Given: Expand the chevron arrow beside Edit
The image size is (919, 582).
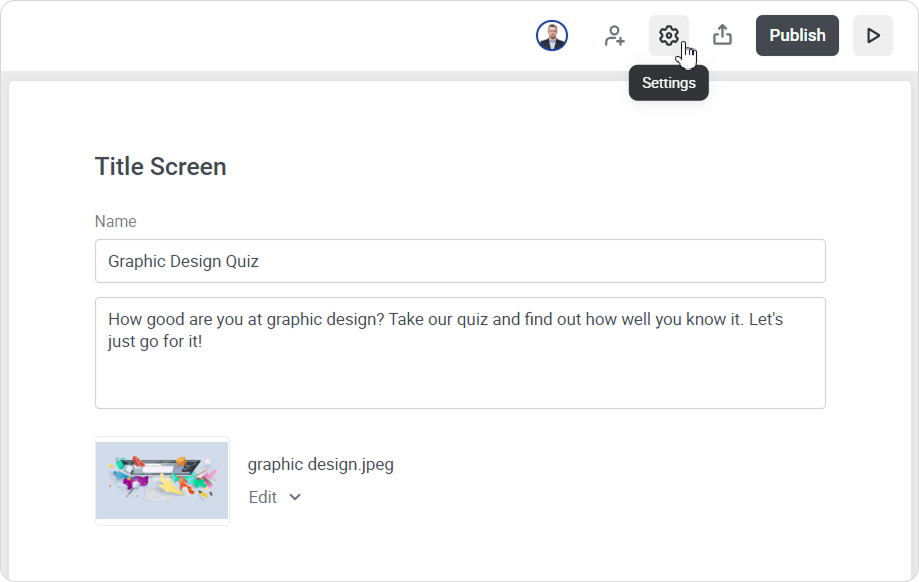Looking at the screenshot, I should tap(295, 497).
